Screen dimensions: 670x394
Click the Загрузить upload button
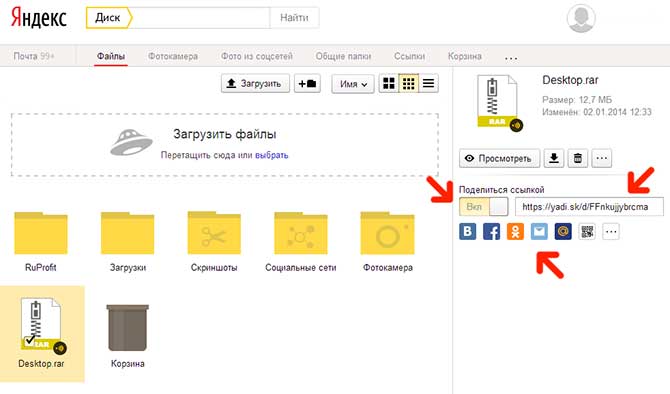pos(255,83)
